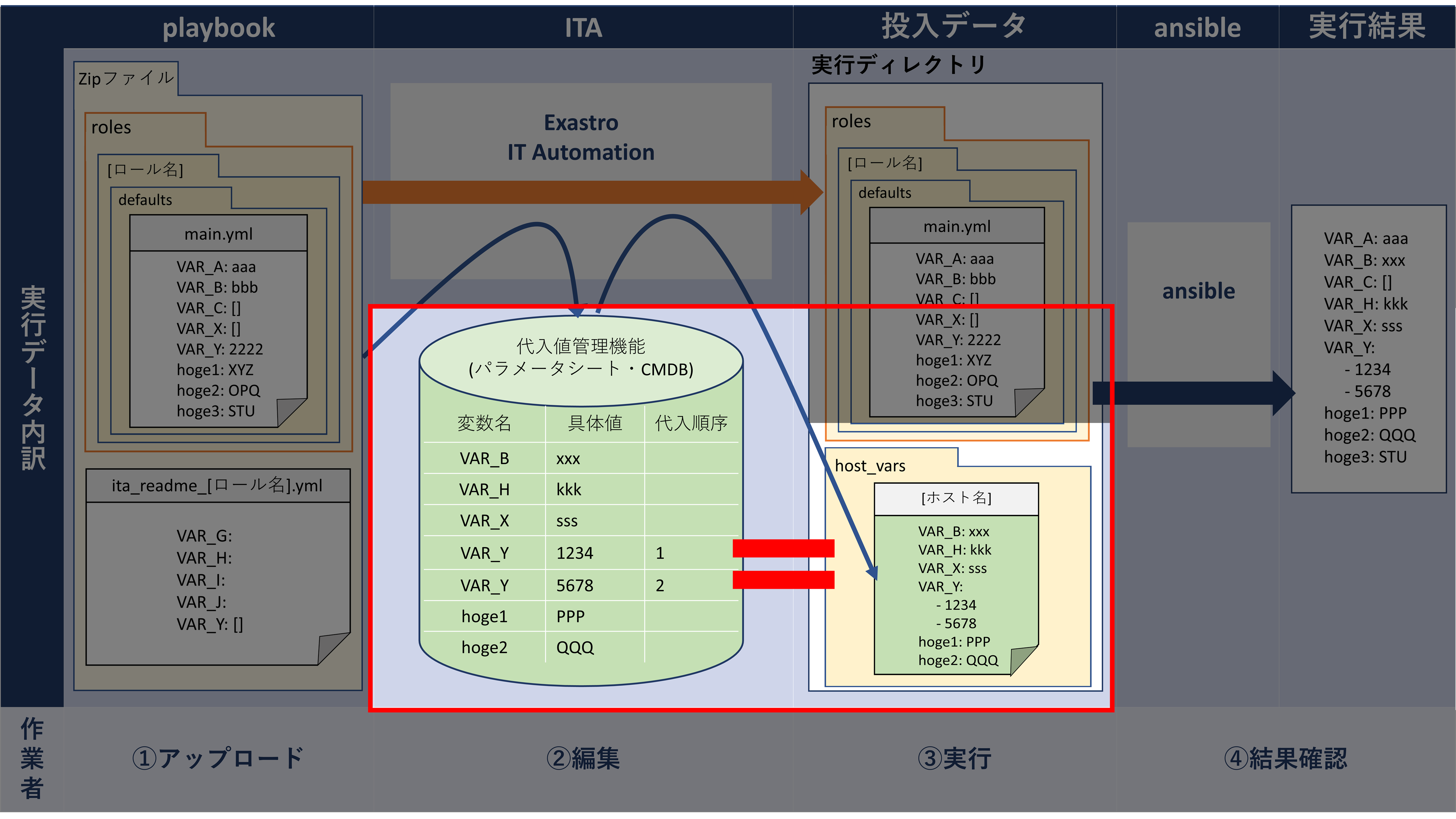Click the ita_readme_[ロール名].yml file title

(217, 485)
